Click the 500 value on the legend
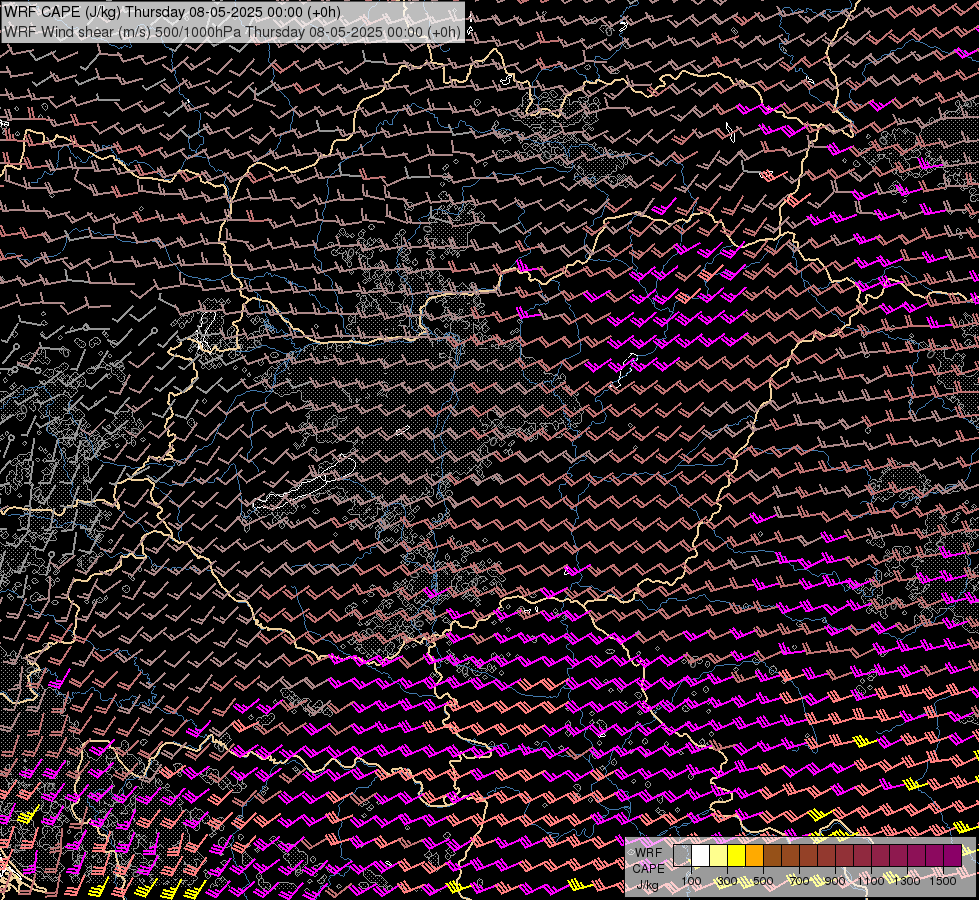 [x=763, y=881]
